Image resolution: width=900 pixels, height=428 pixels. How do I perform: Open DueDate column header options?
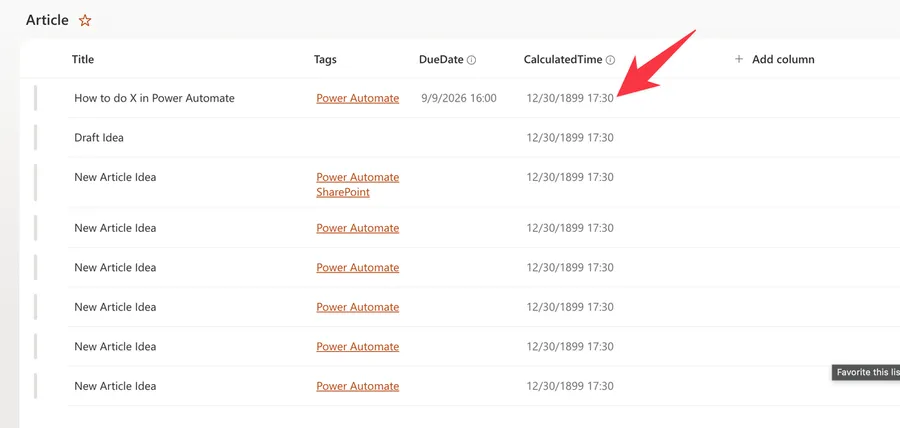pos(441,59)
